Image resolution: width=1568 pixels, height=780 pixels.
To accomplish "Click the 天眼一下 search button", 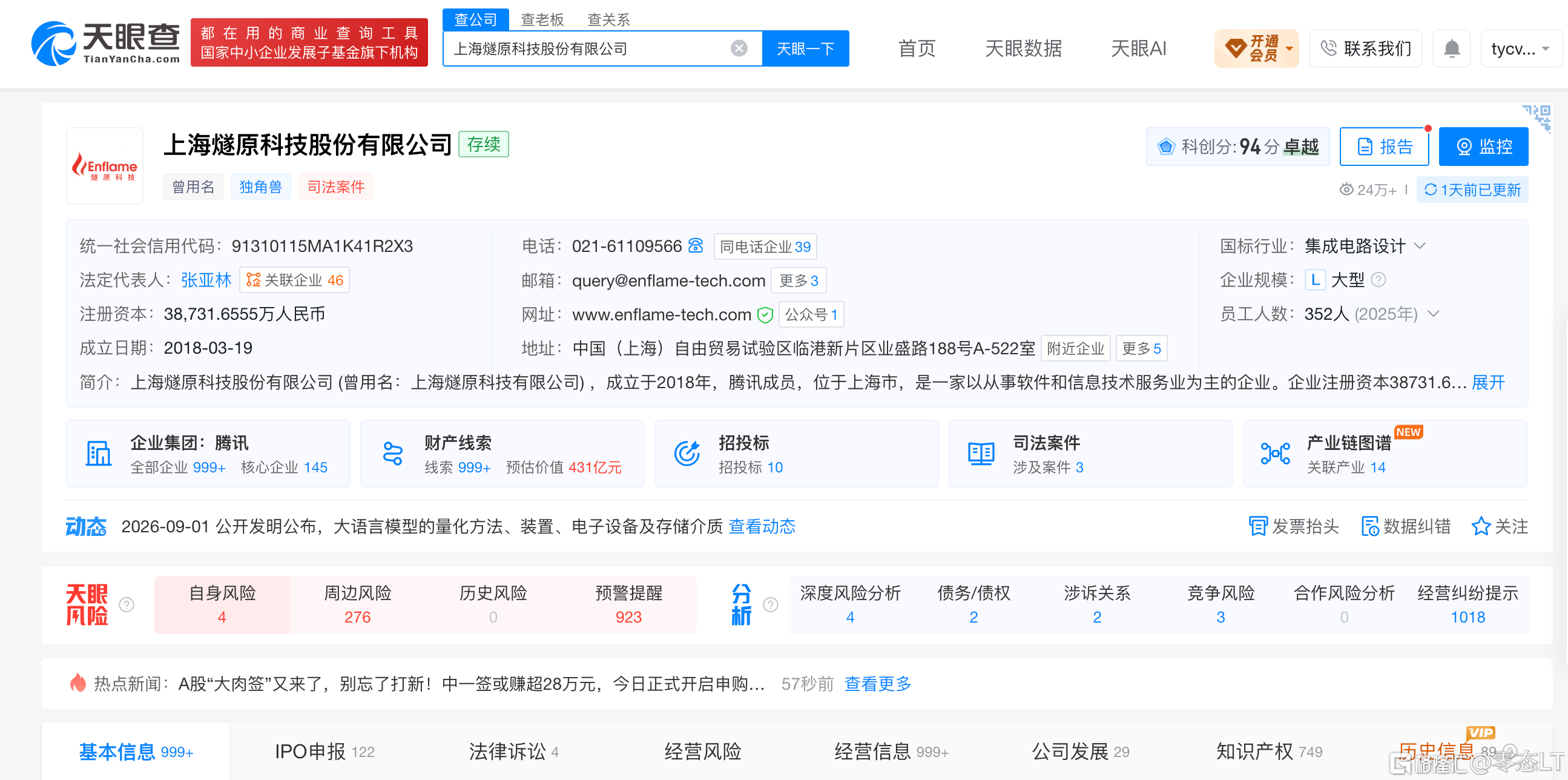I will (805, 48).
